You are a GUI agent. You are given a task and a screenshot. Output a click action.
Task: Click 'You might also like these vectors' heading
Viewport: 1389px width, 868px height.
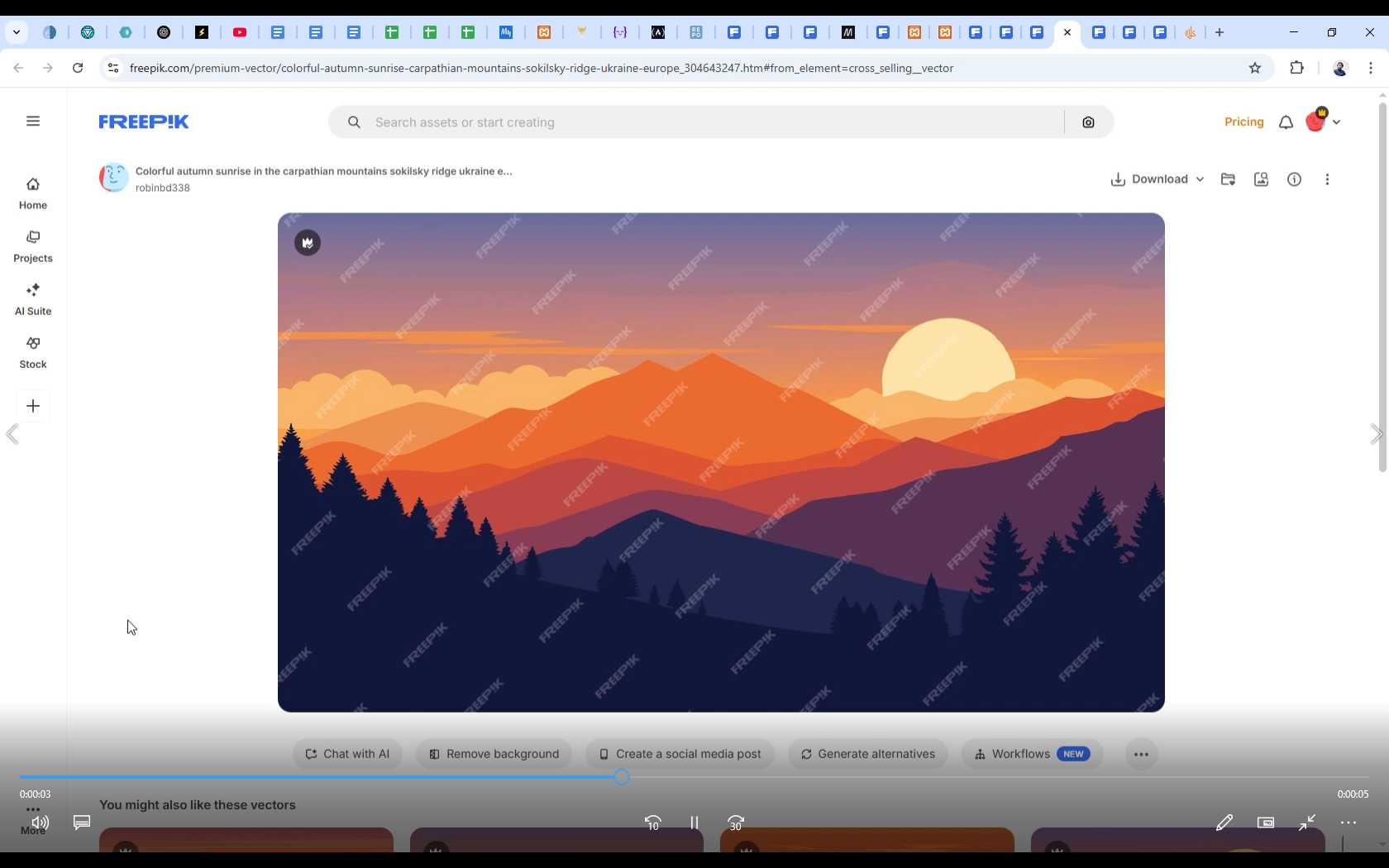198,805
